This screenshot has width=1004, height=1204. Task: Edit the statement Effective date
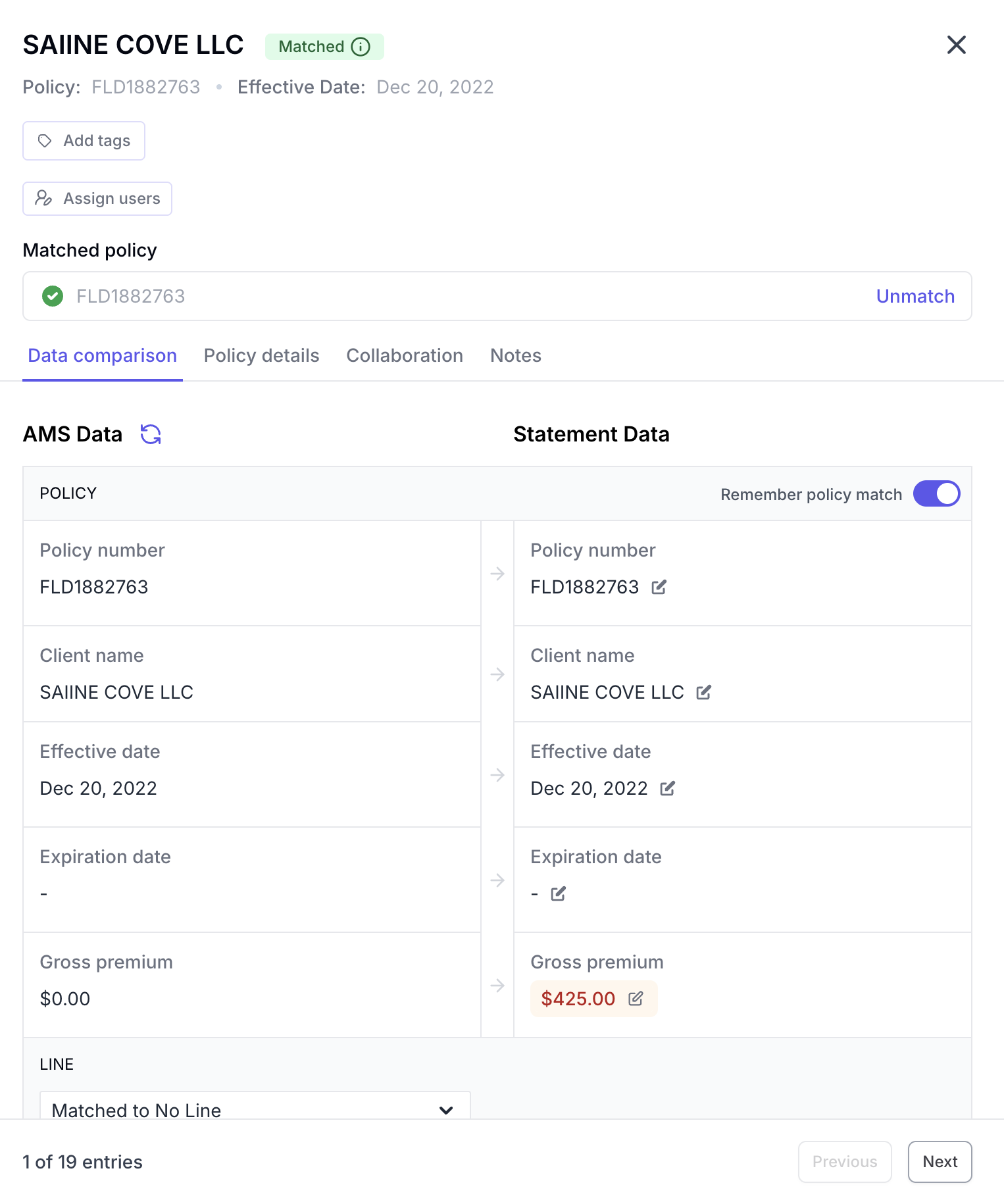(x=668, y=788)
